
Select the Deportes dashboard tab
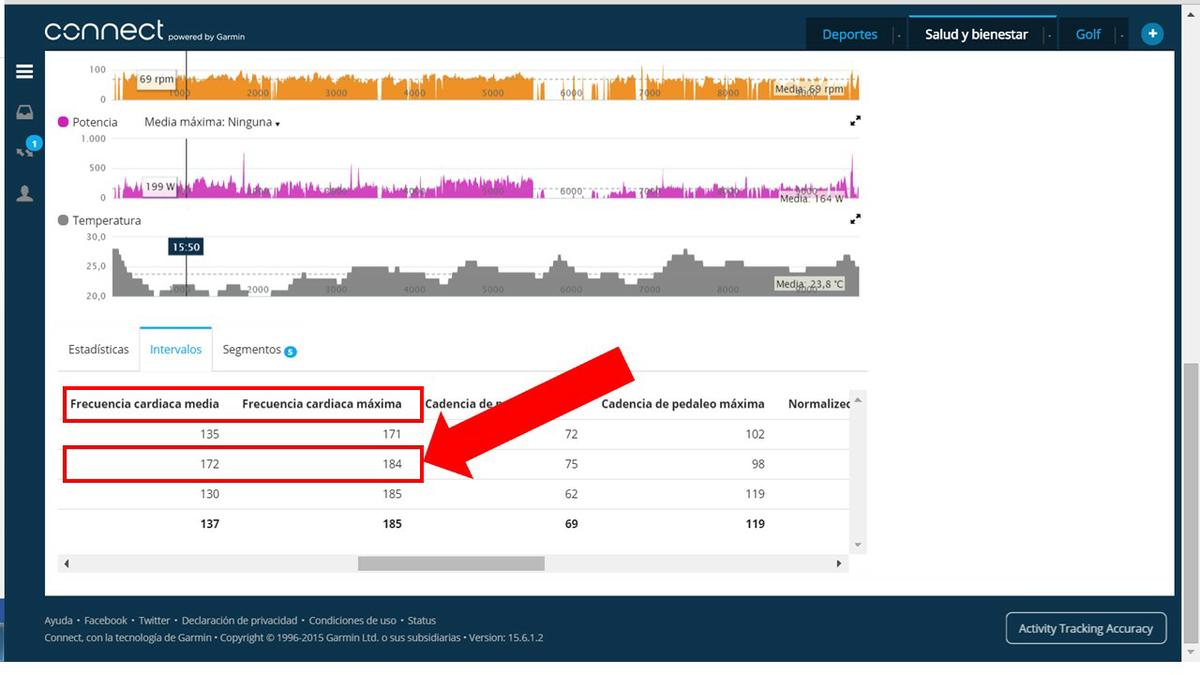tap(849, 34)
